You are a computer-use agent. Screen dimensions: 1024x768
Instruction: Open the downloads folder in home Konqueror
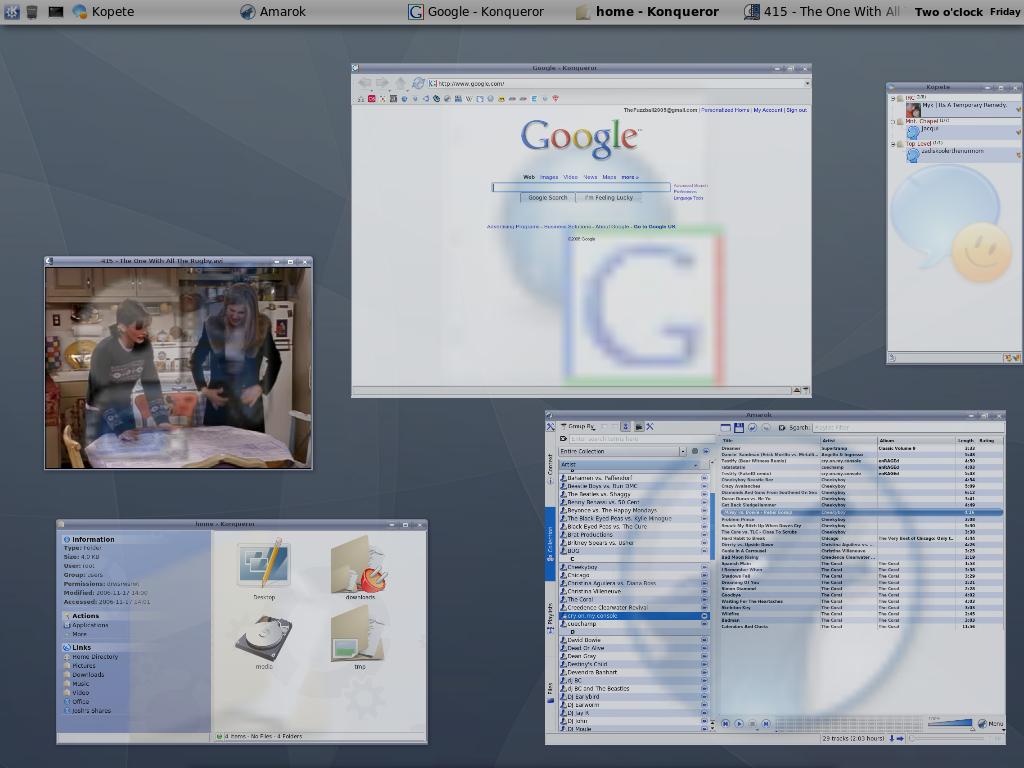360,569
